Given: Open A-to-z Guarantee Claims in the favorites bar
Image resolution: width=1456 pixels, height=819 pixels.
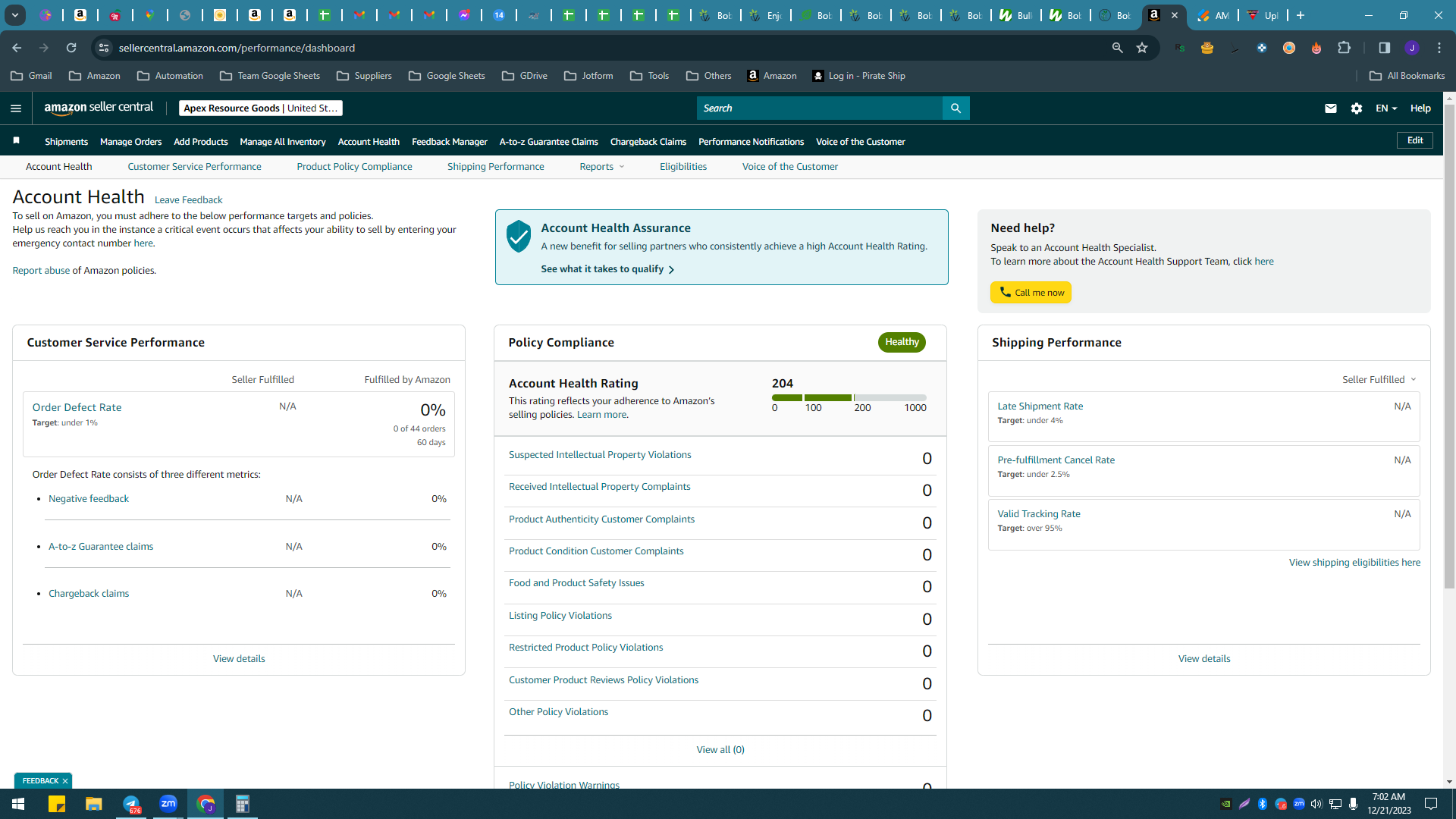Looking at the screenshot, I should click(x=549, y=142).
